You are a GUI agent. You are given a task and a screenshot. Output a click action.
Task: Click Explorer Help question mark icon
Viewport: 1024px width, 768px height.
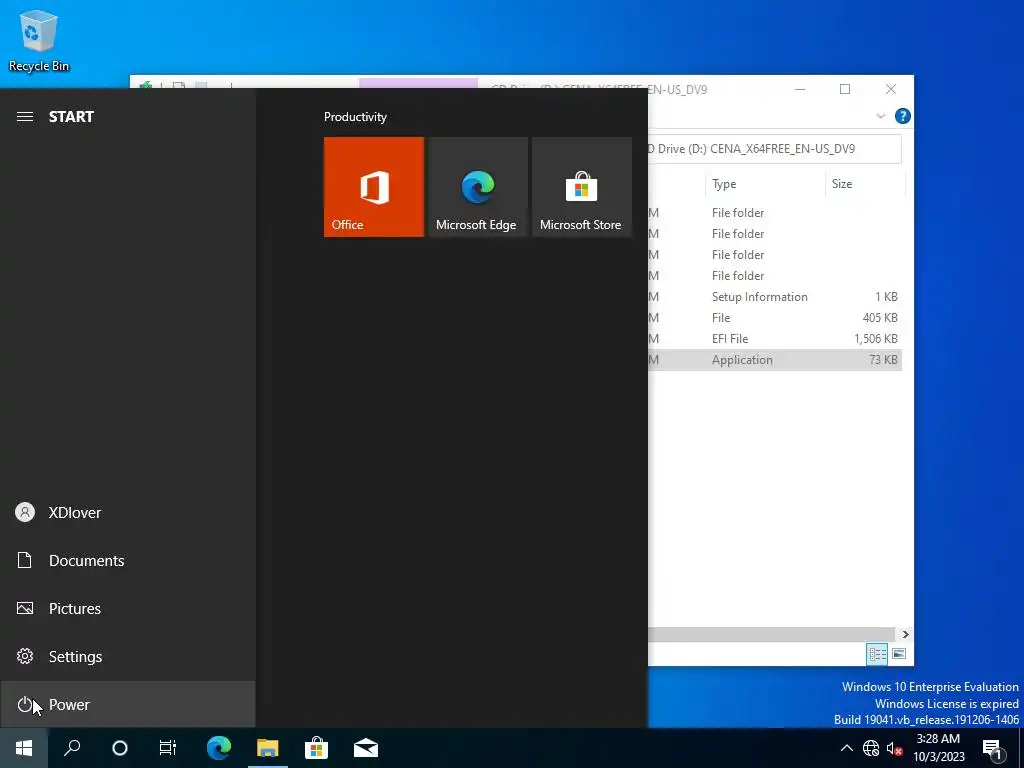[903, 116]
